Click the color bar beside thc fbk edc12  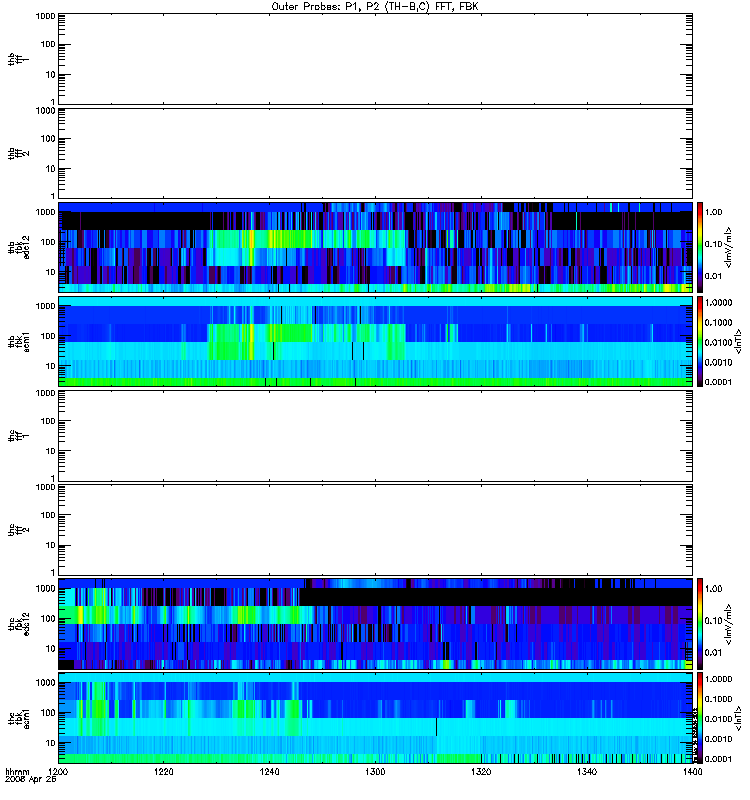pos(700,624)
